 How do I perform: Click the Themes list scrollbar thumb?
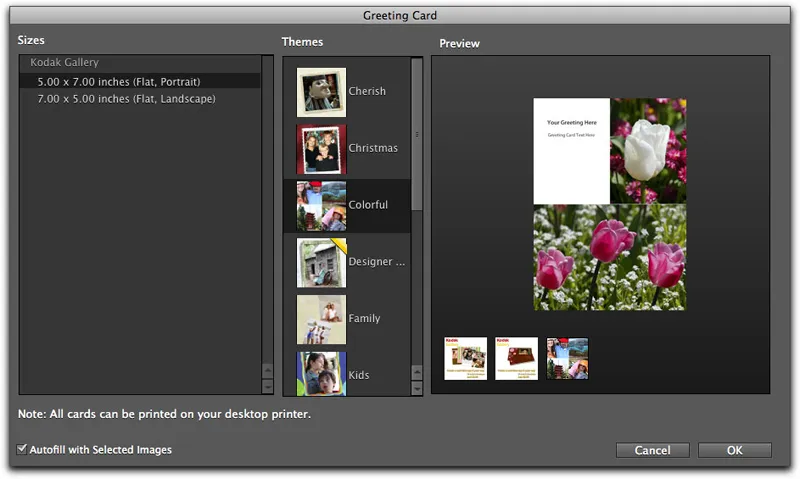(417, 134)
